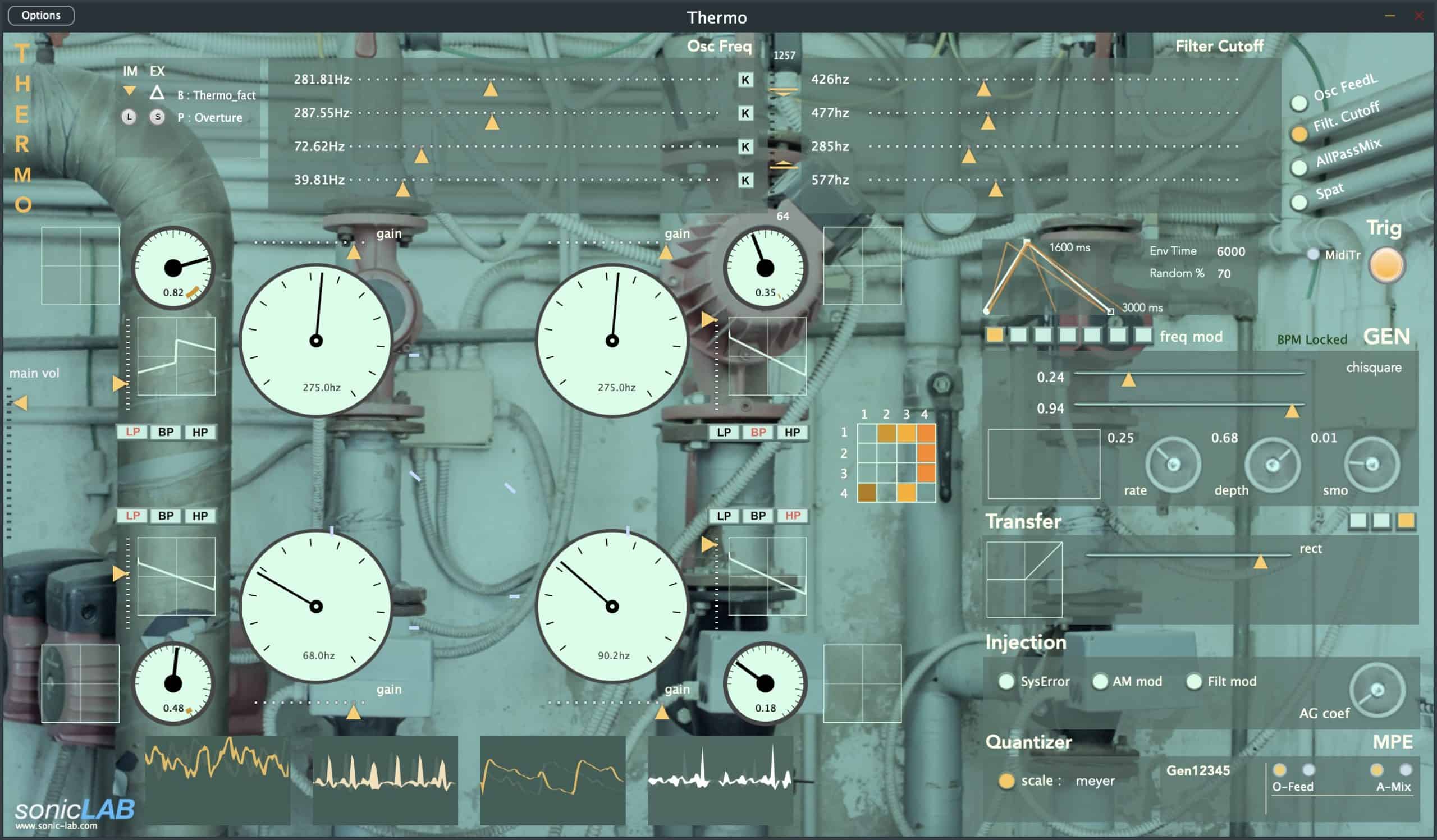Click the smo knob in GEN section
This screenshot has height=840, width=1437.
point(1372,465)
